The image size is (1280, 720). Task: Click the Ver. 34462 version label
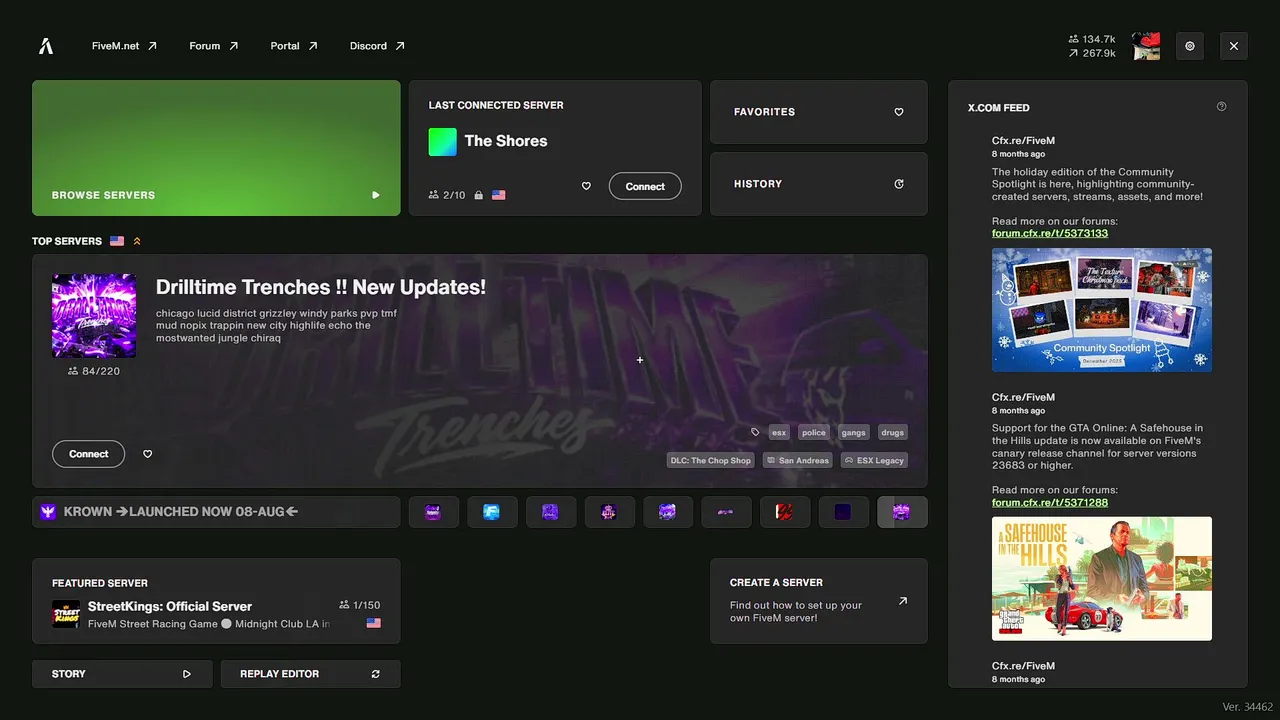click(x=1248, y=707)
